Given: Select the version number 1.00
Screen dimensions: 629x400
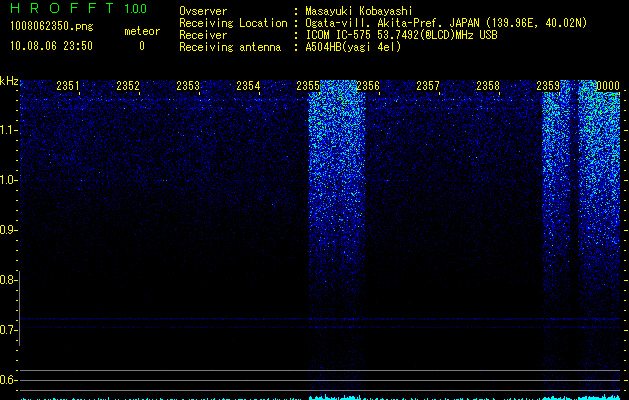Looking at the screenshot, I should click(135, 9).
